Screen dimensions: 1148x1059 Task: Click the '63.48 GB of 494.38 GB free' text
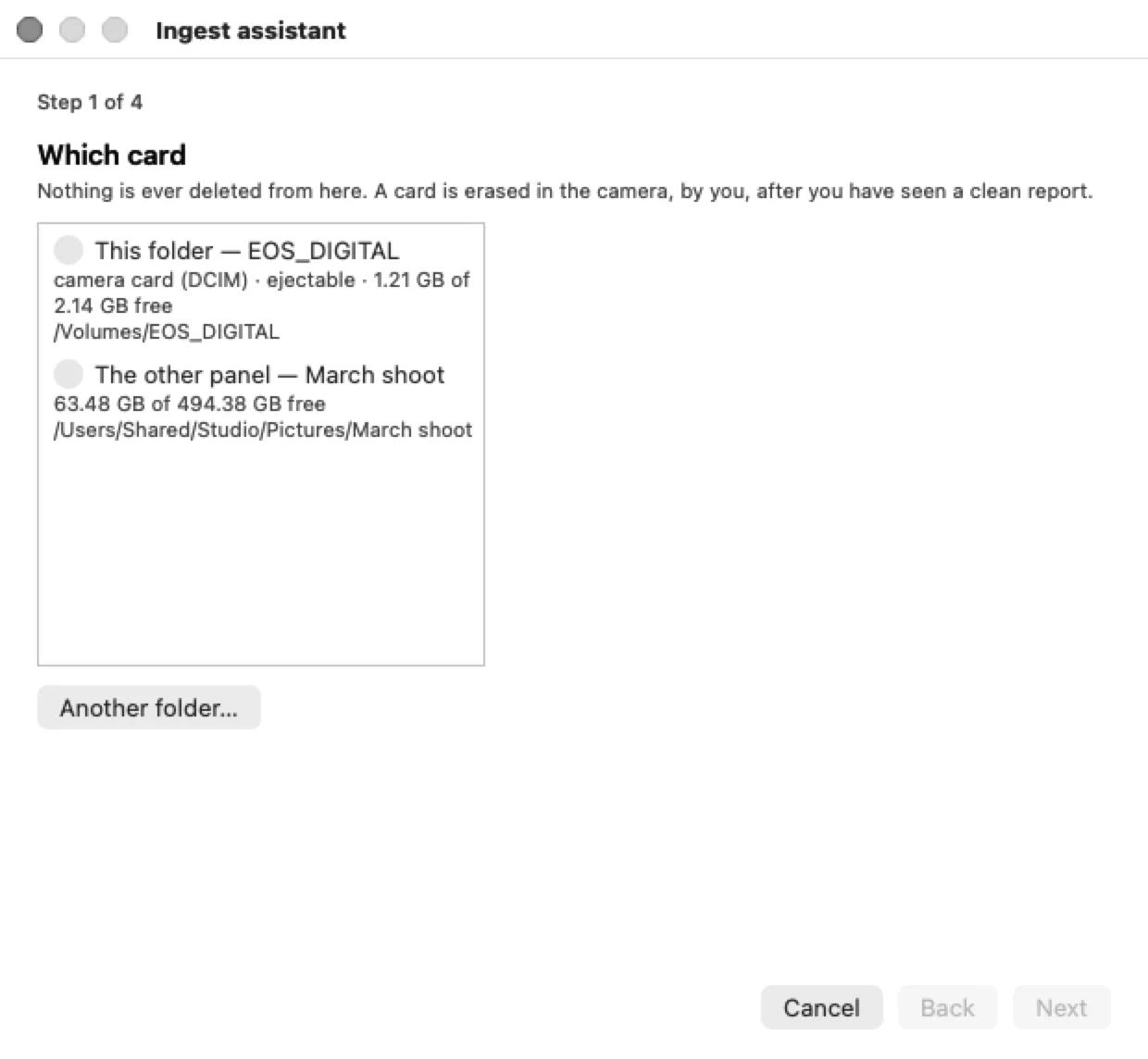[190, 404]
